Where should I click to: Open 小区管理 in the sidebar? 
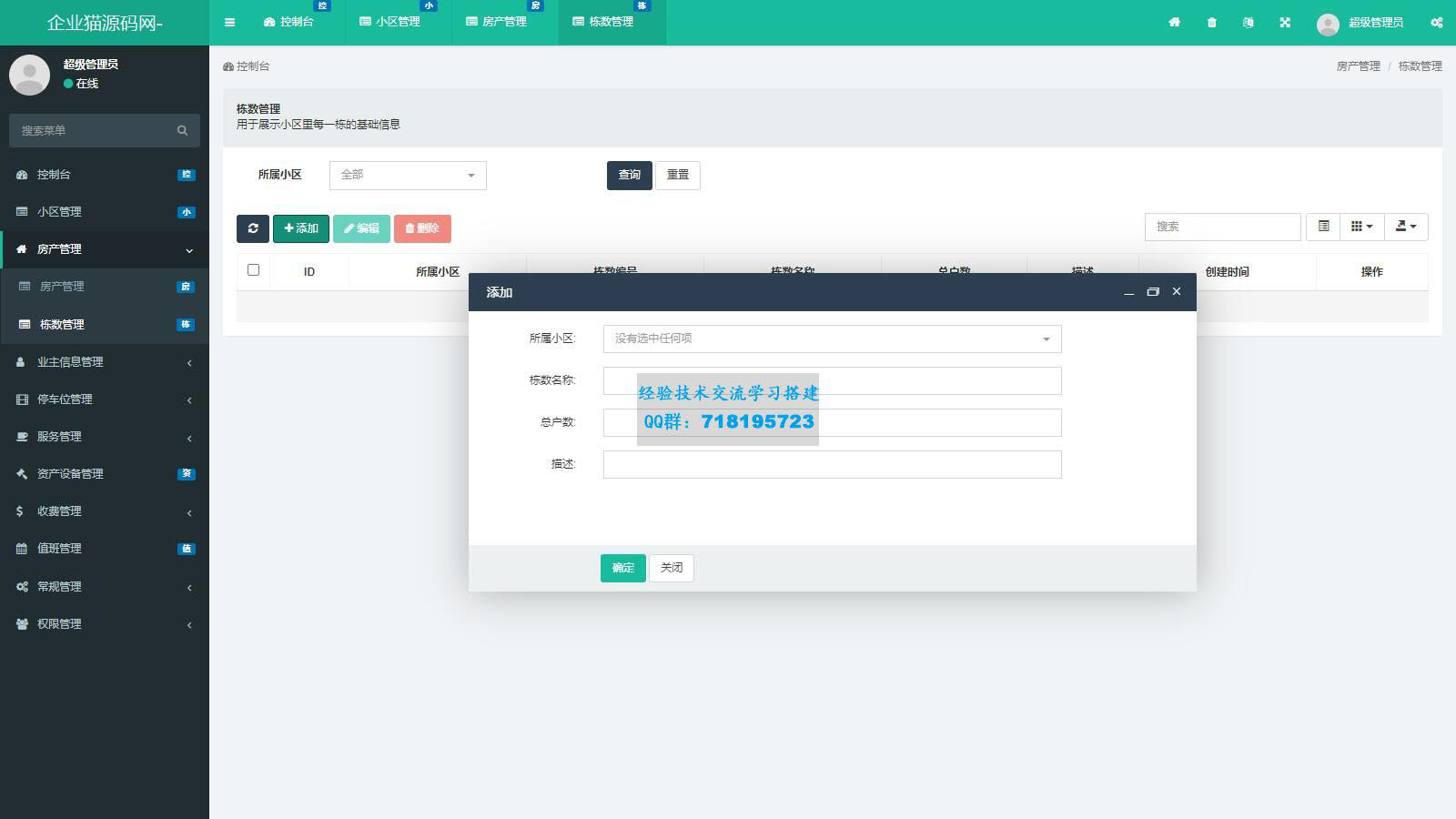coord(105,212)
